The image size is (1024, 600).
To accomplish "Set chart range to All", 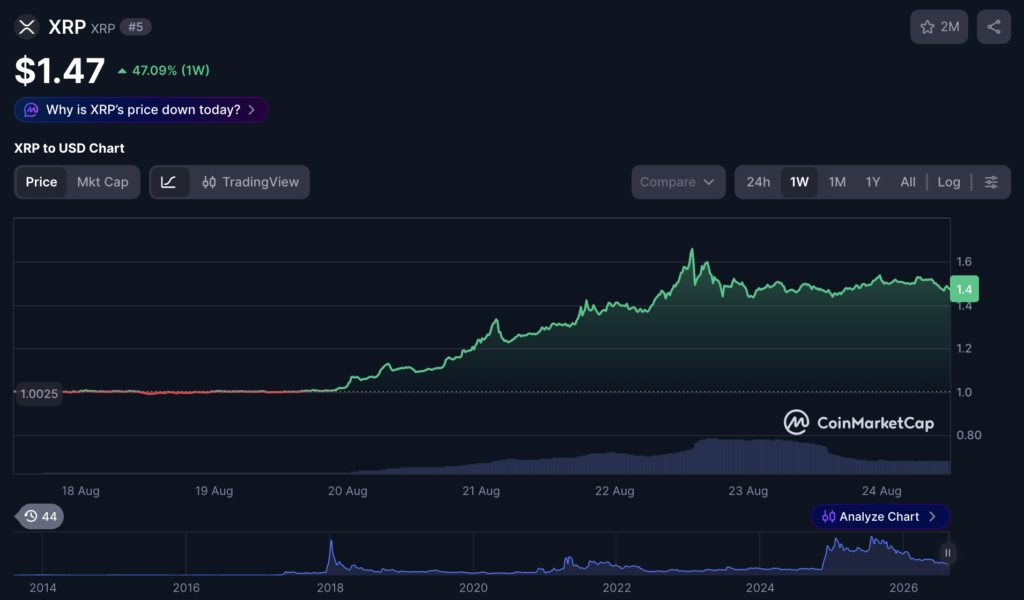I will (x=908, y=182).
